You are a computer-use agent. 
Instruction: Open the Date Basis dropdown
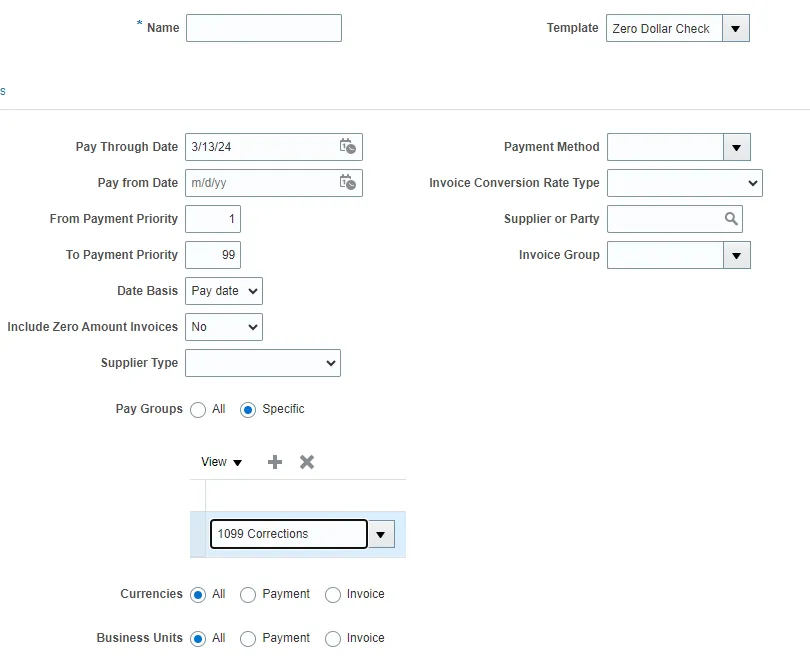[224, 291]
